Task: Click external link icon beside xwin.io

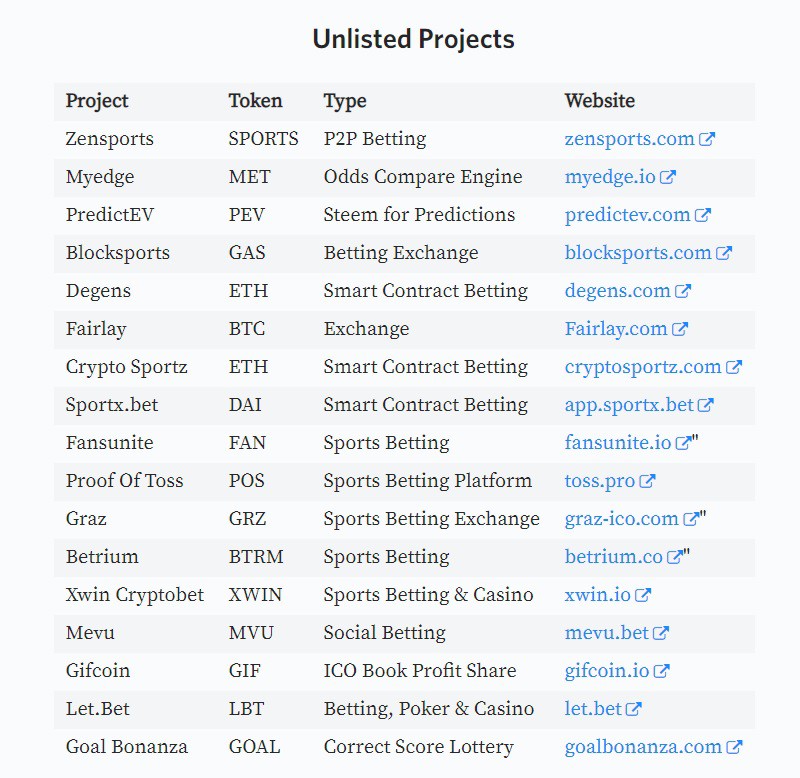Action: point(643,595)
